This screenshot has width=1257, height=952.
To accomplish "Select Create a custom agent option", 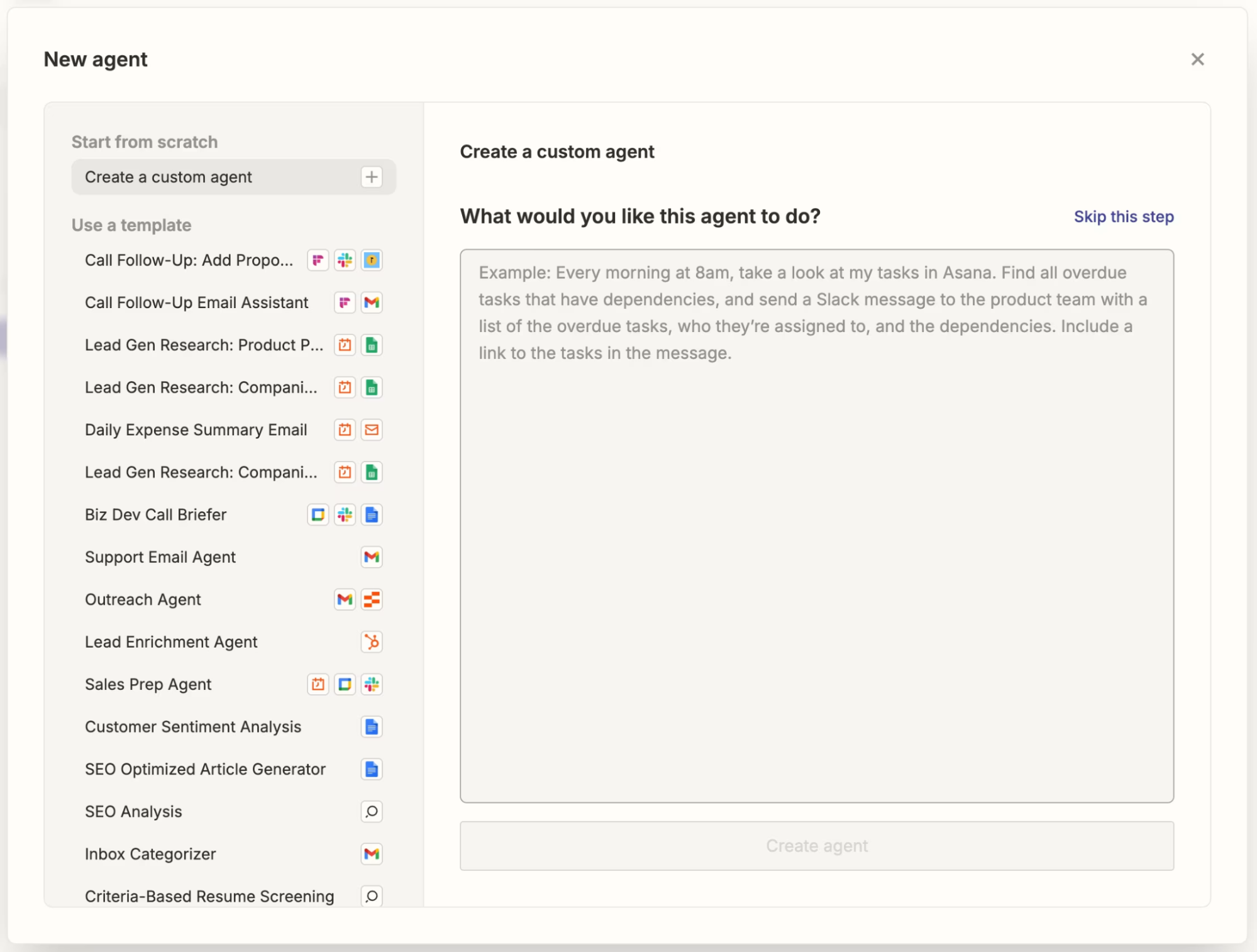I will 233,177.
